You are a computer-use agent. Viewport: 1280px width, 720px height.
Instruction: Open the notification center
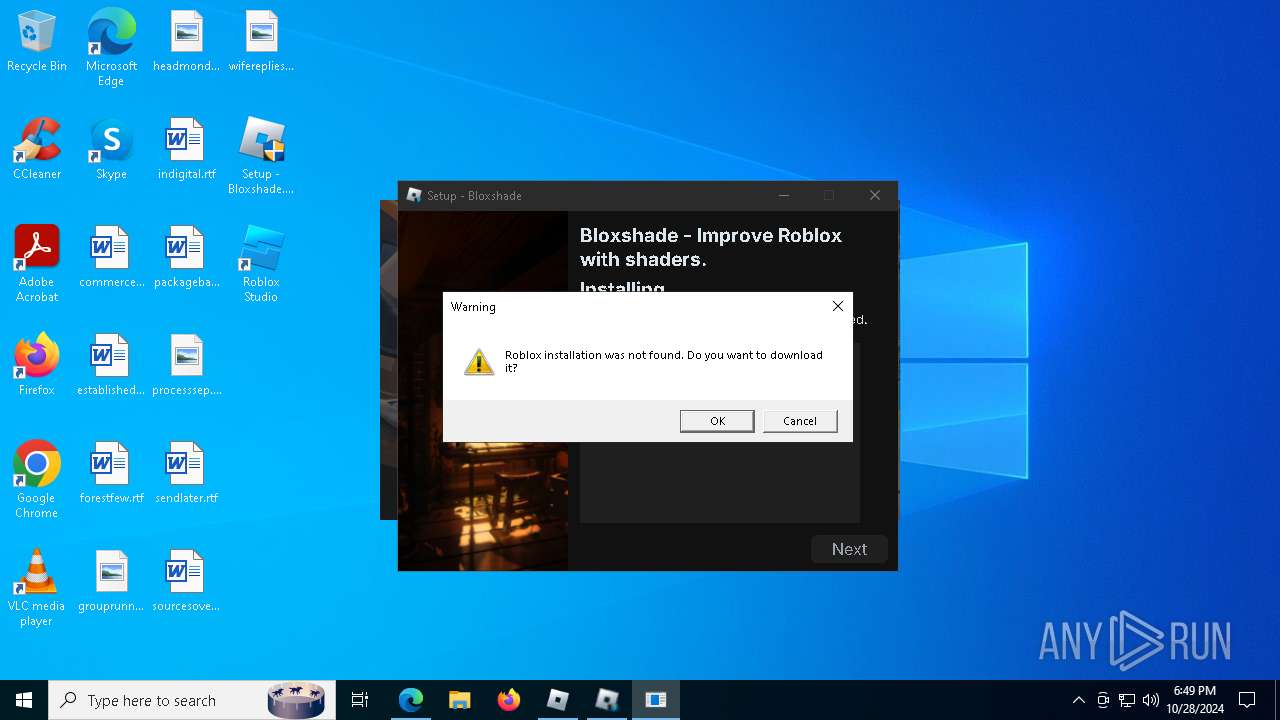click(x=1247, y=700)
